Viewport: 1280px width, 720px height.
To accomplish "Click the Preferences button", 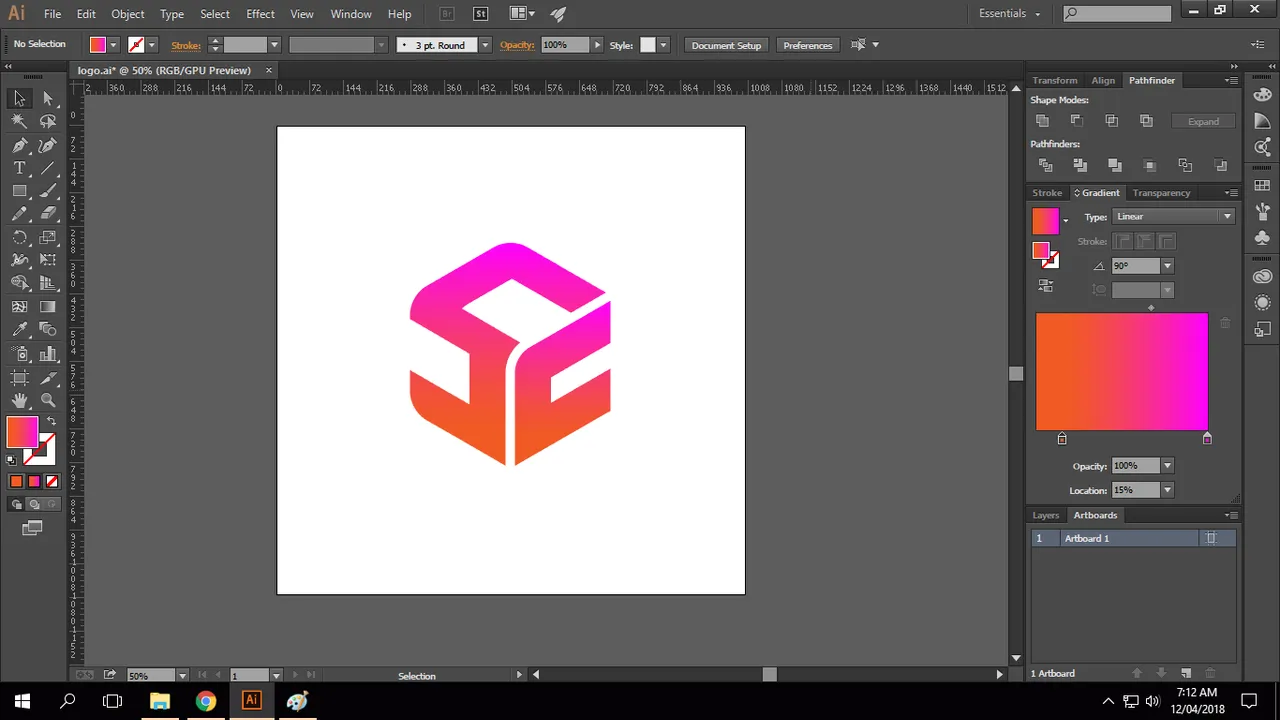I will (x=808, y=45).
